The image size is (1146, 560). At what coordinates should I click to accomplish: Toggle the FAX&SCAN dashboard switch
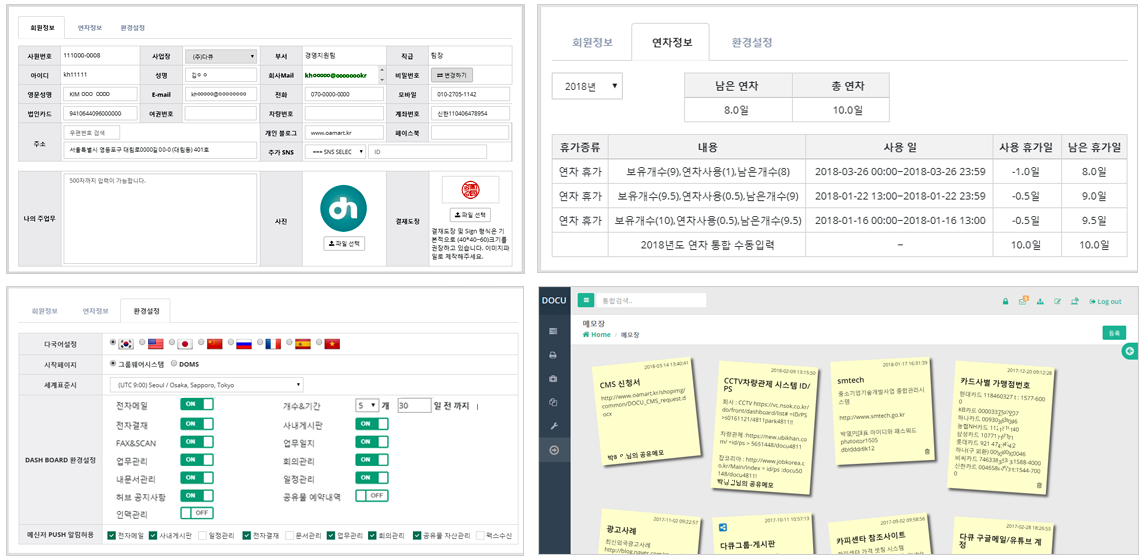coord(197,442)
